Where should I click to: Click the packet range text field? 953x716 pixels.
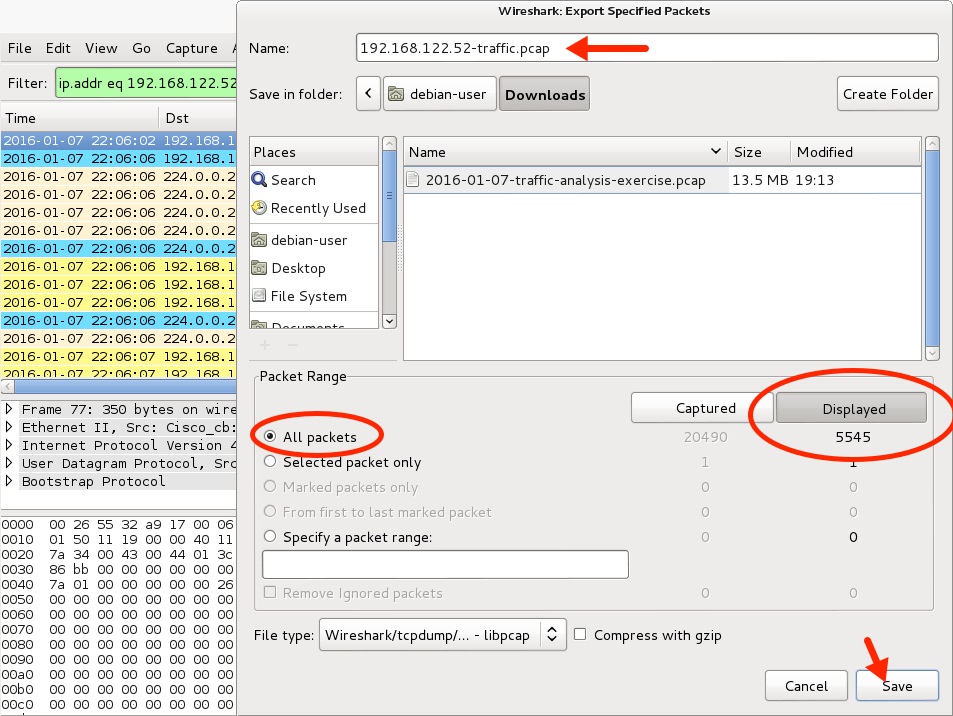[445, 565]
